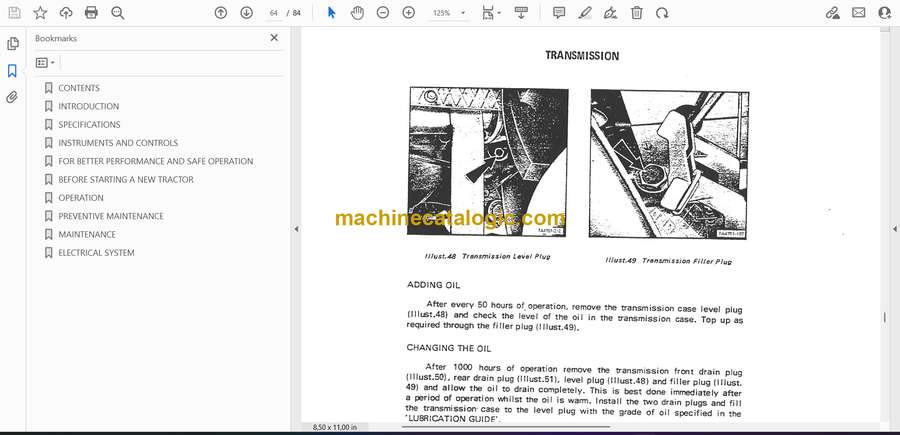Zoom out with the minus button
900x435 pixels.
click(x=383, y=13)
